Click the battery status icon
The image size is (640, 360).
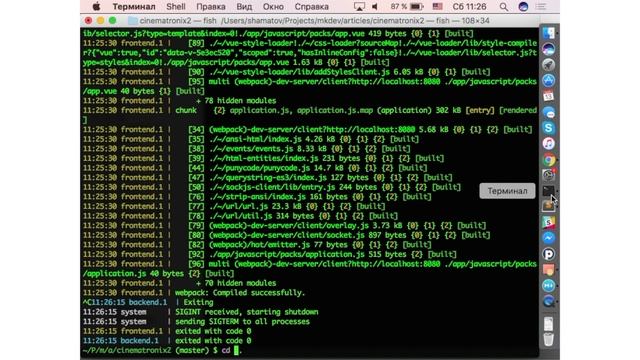pyautogui.click(x=416, y=7)
